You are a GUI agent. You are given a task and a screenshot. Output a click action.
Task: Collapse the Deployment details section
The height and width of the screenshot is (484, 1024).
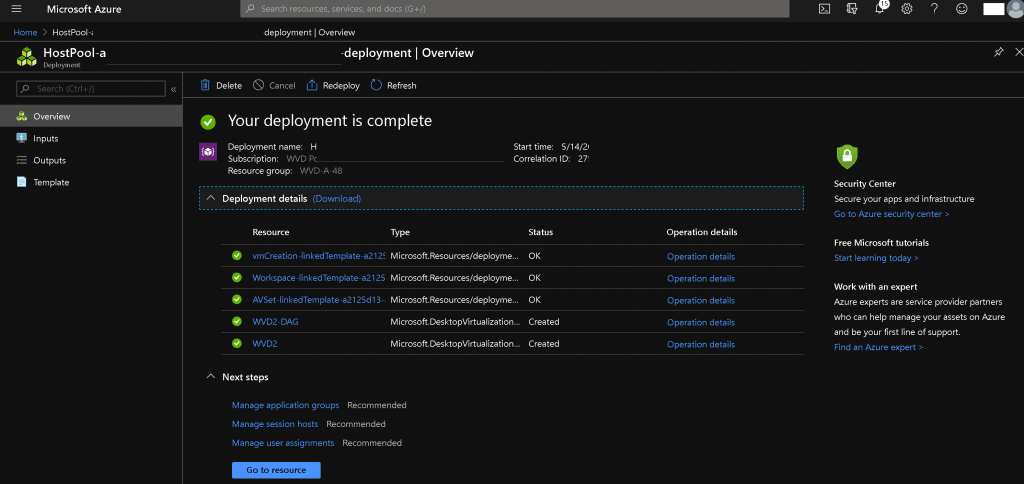click(x=210, y=198)
